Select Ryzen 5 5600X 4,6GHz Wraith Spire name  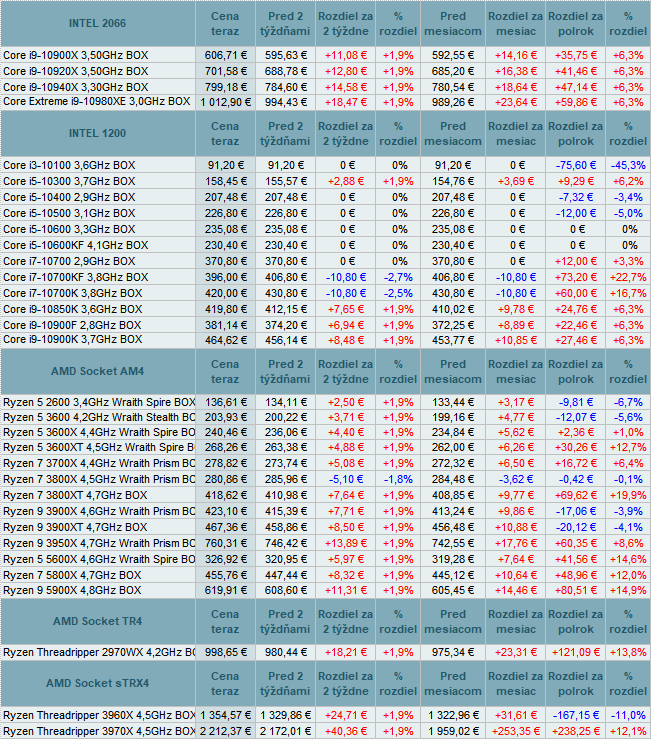[x=99, y=560]
